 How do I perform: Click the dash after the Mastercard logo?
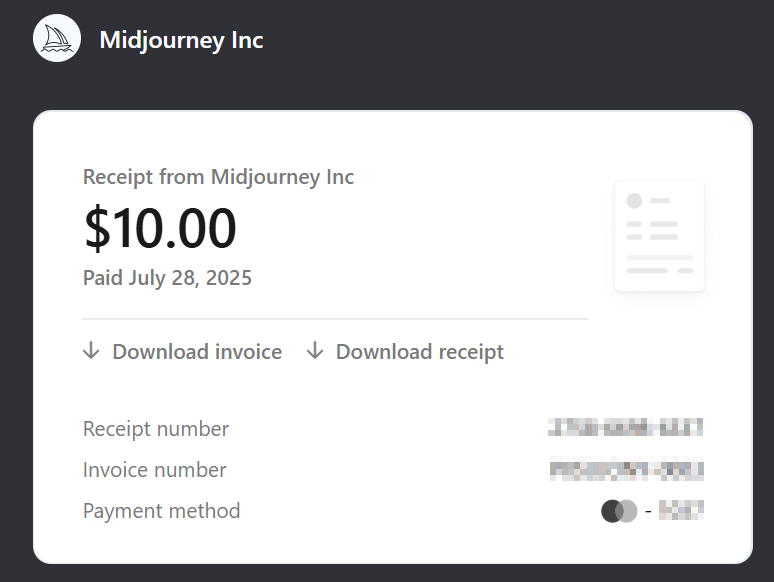[648, 512]
